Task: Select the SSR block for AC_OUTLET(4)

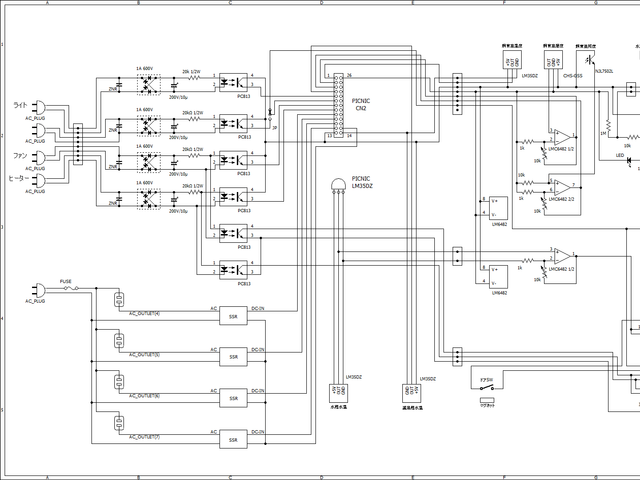Action: point(233,314)
